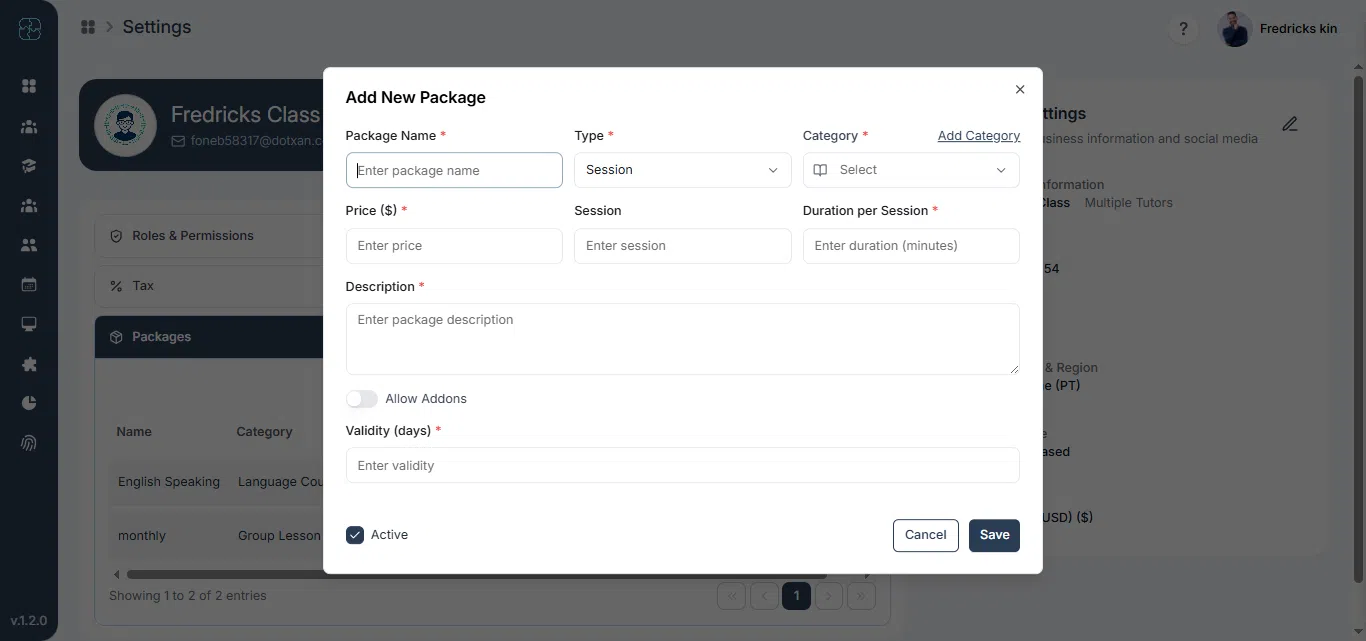Click the pencil edit icon in settings panel
The height and width of the screenshot is (641, 1366).
(1290, 124)
